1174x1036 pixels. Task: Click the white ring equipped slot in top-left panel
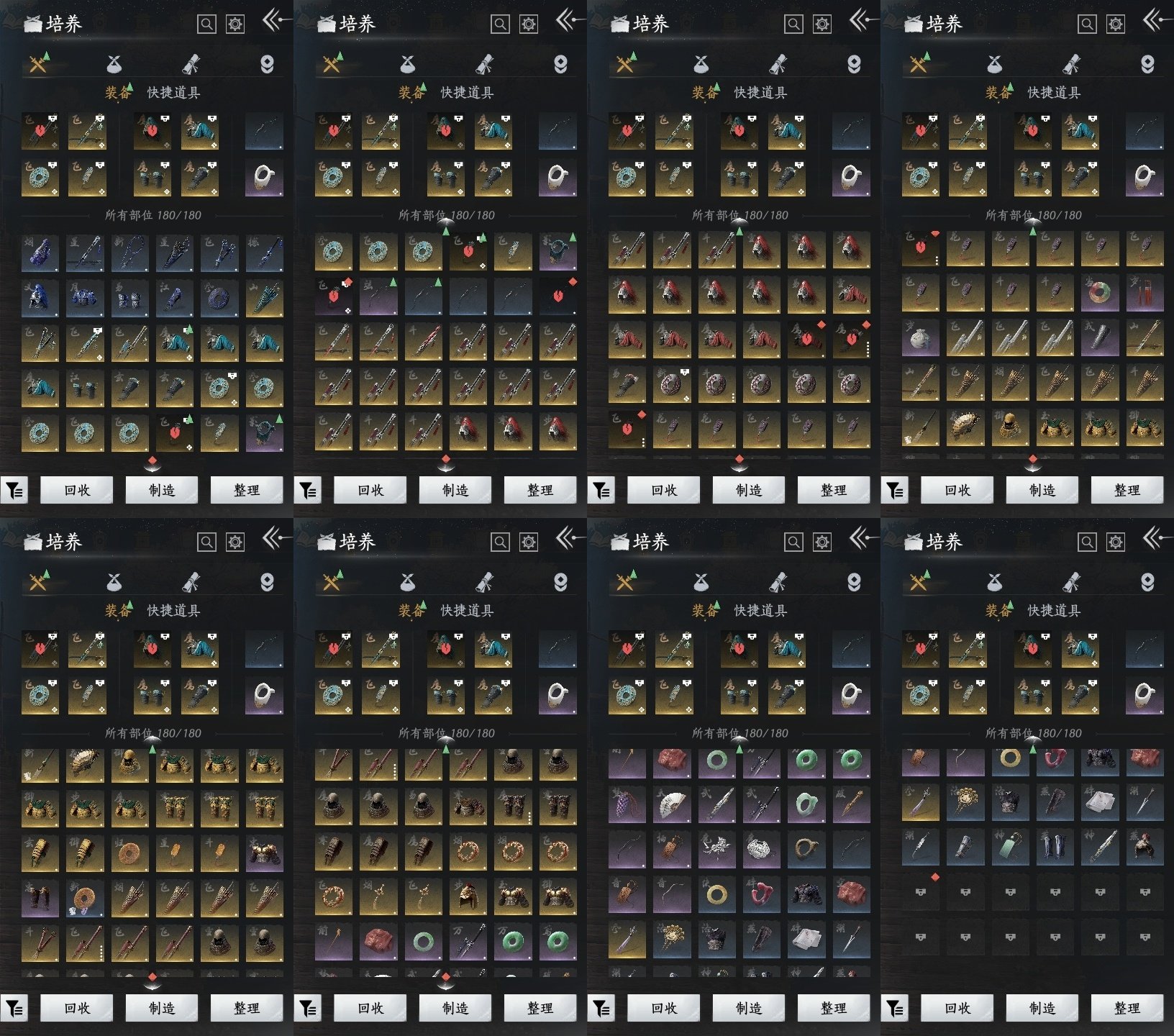(x=264, y=178)
